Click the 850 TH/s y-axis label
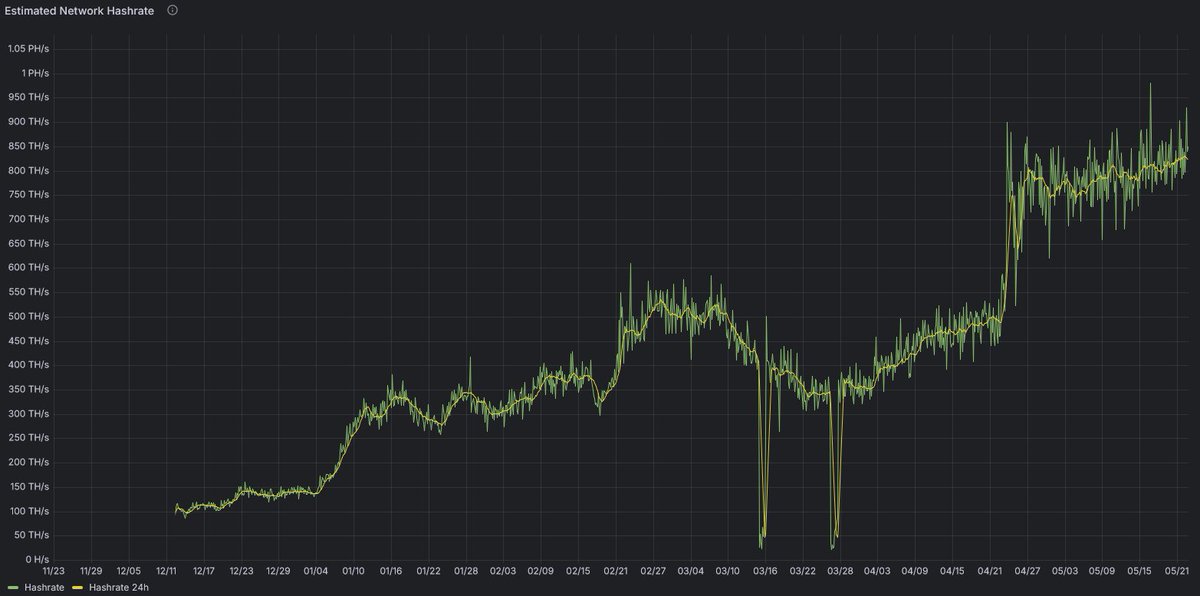 (29, 146)
